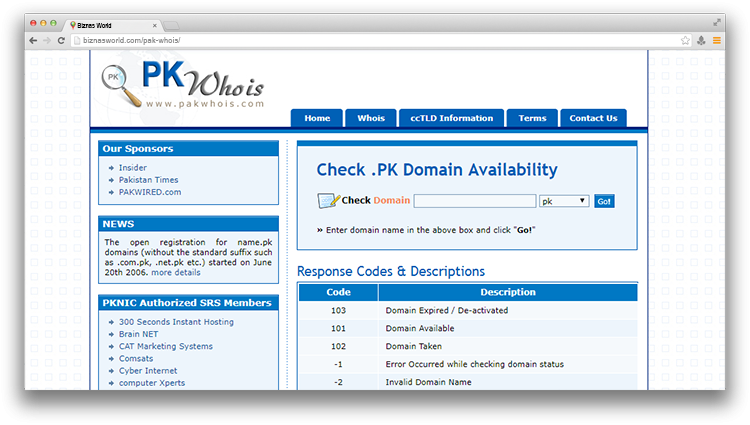Go to the Contact Us tab
The width and height of the screenshot is (750, 425).
coord(593,118)
